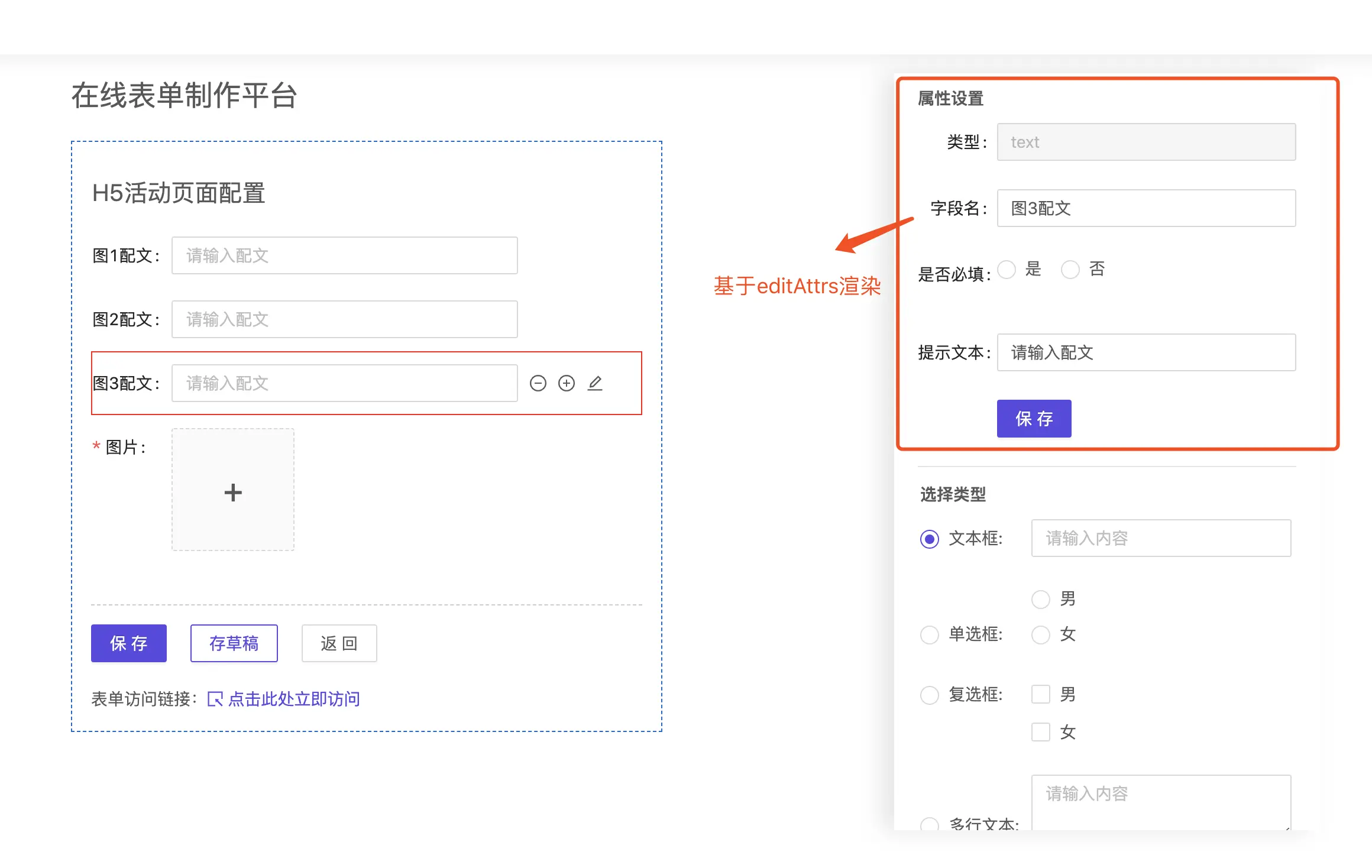1372x868 pixels.
Task: Choose the 单选框 type radio
Action: (x=930, y=634)
